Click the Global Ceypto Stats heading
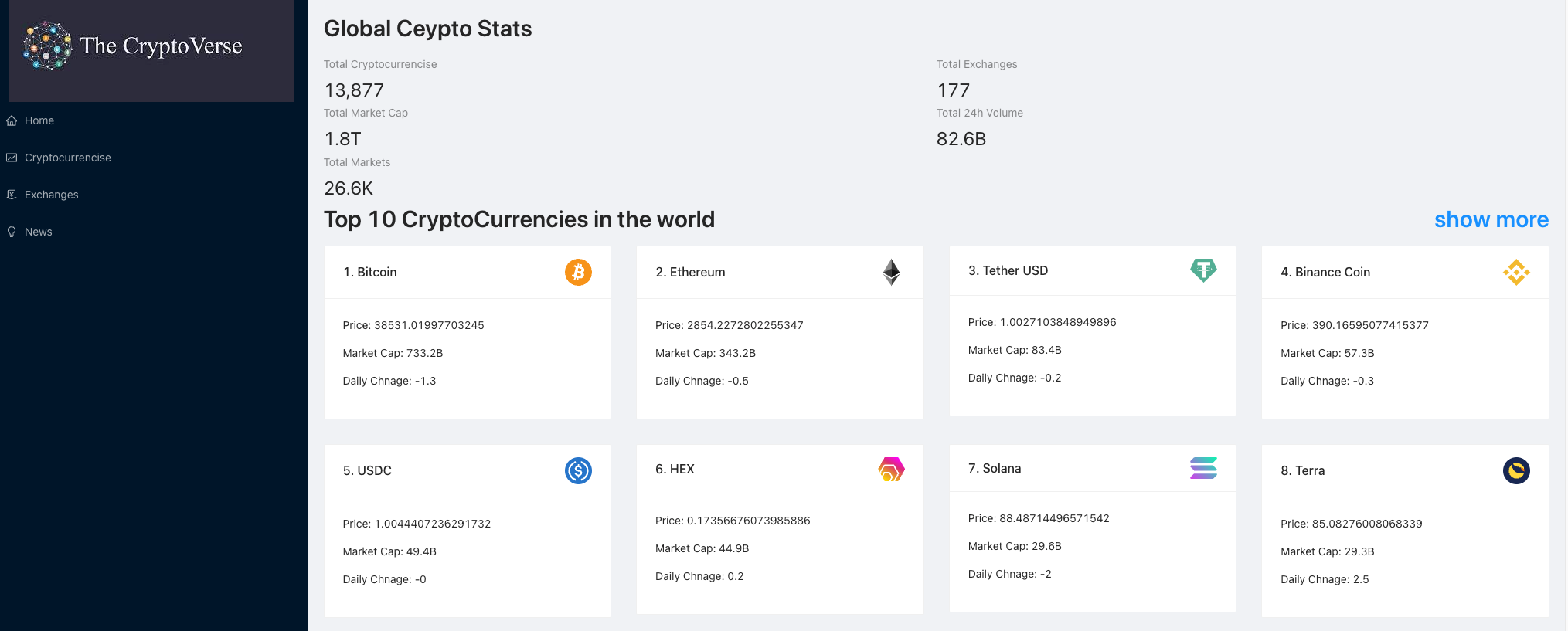The height and width of the screenshot is (631, 1568). (427, 29)
